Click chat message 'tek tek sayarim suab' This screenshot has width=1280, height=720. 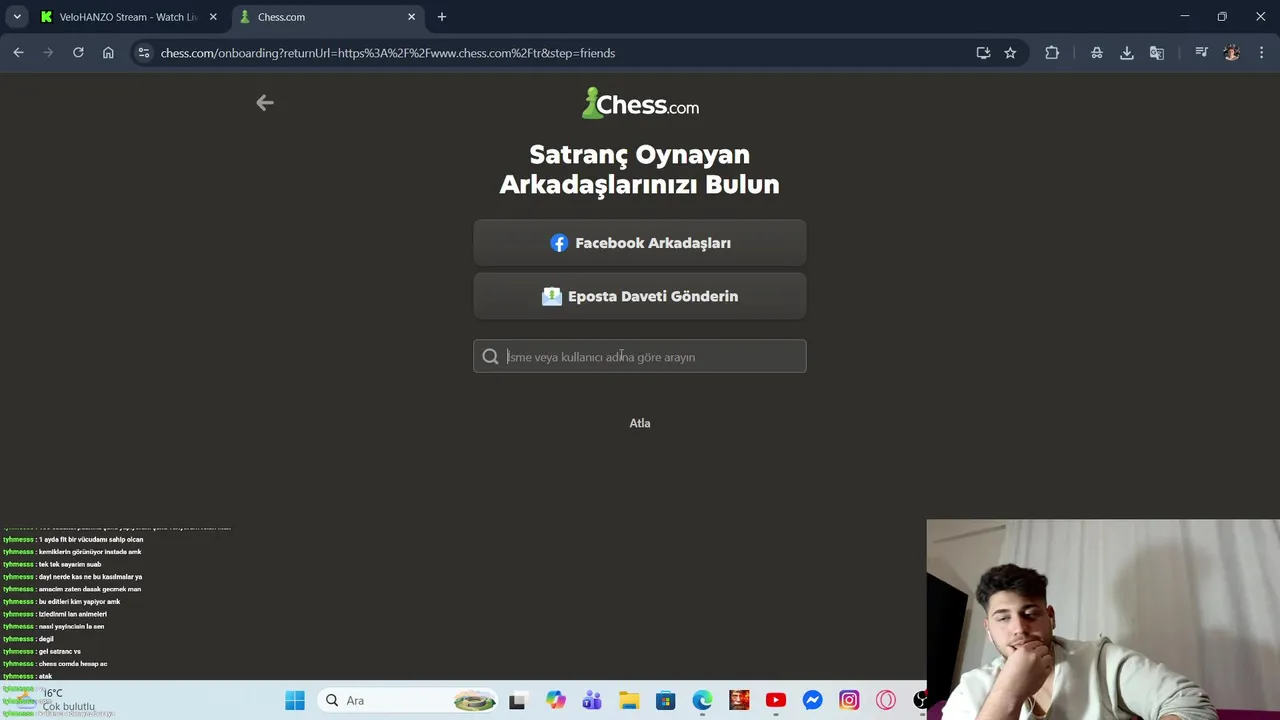click(70, 564)
